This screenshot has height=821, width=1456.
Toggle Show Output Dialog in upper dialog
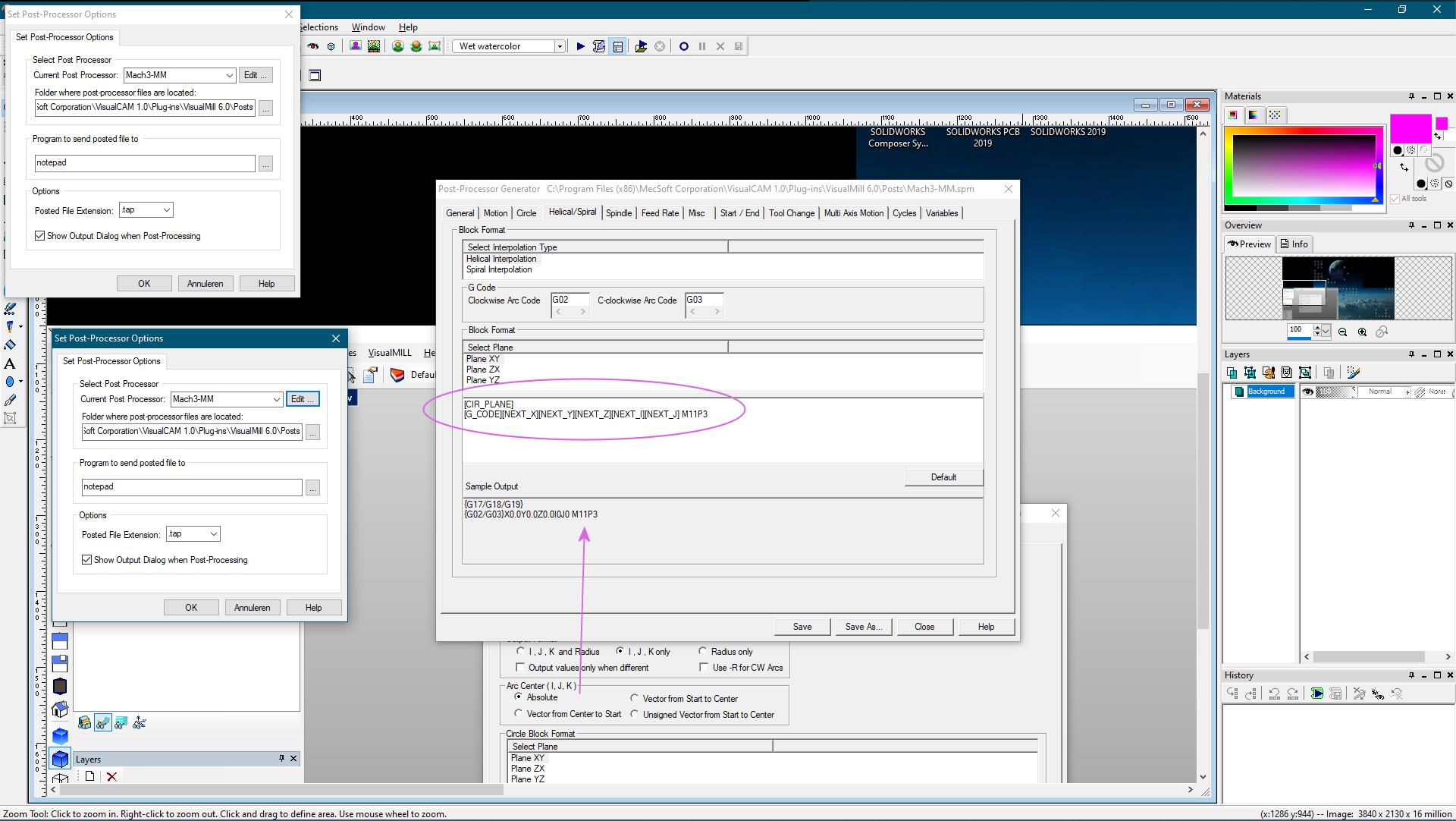point(40,236)
